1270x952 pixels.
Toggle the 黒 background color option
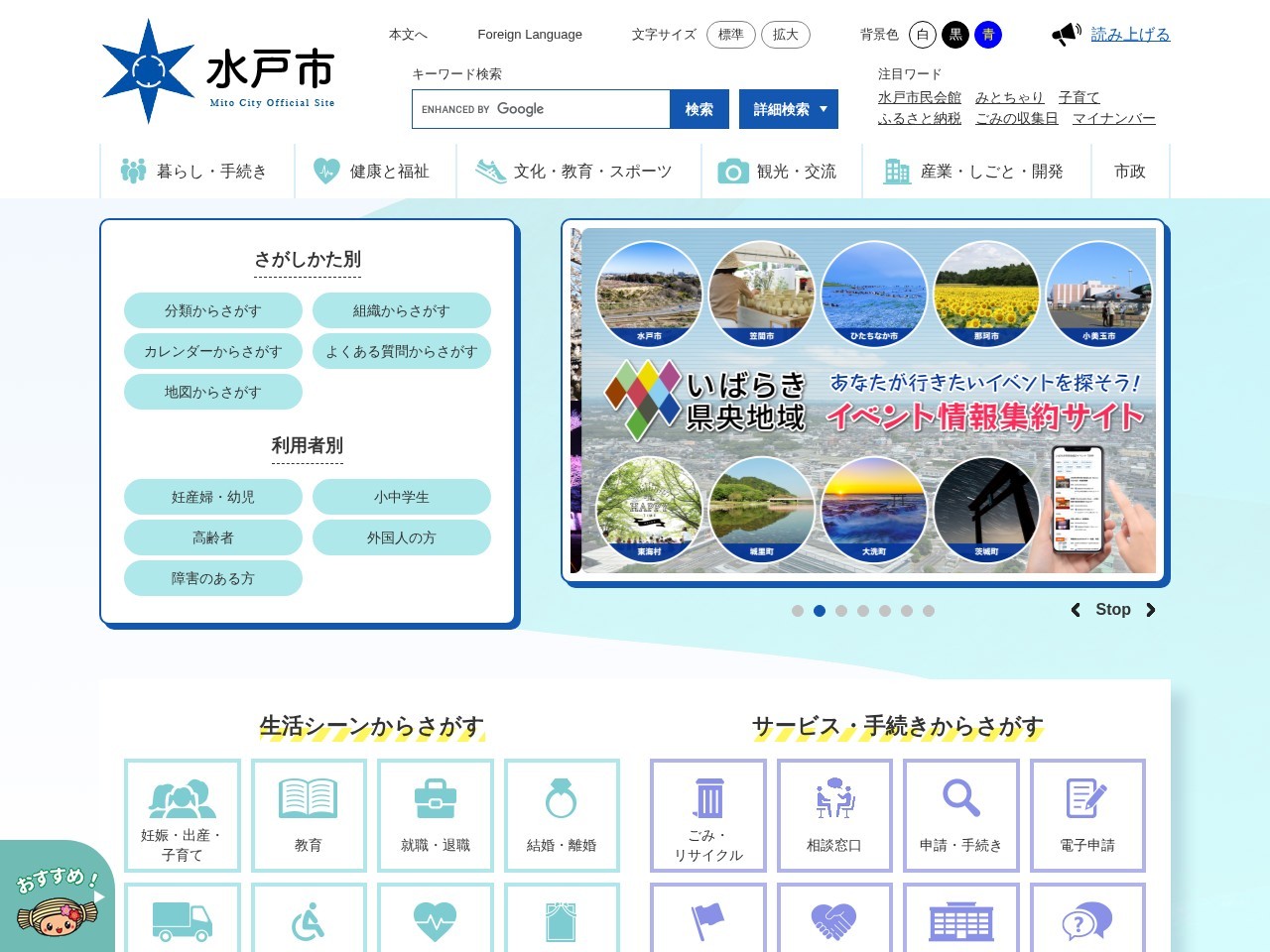pyautogui.click(x=954, y=34)
